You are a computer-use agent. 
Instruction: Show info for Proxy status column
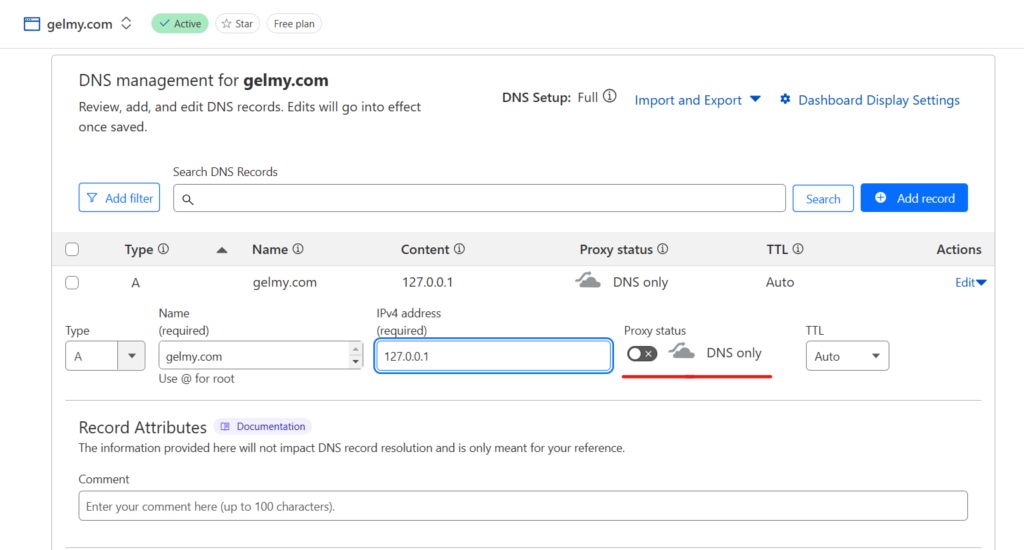pos(663,249)
